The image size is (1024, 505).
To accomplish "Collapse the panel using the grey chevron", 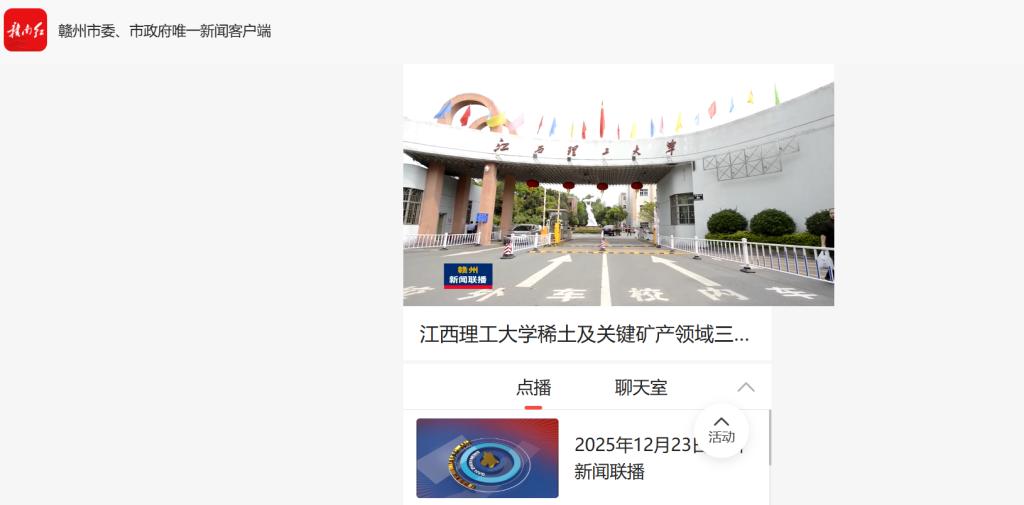I will pyautogui.click(x=746, y=387).
